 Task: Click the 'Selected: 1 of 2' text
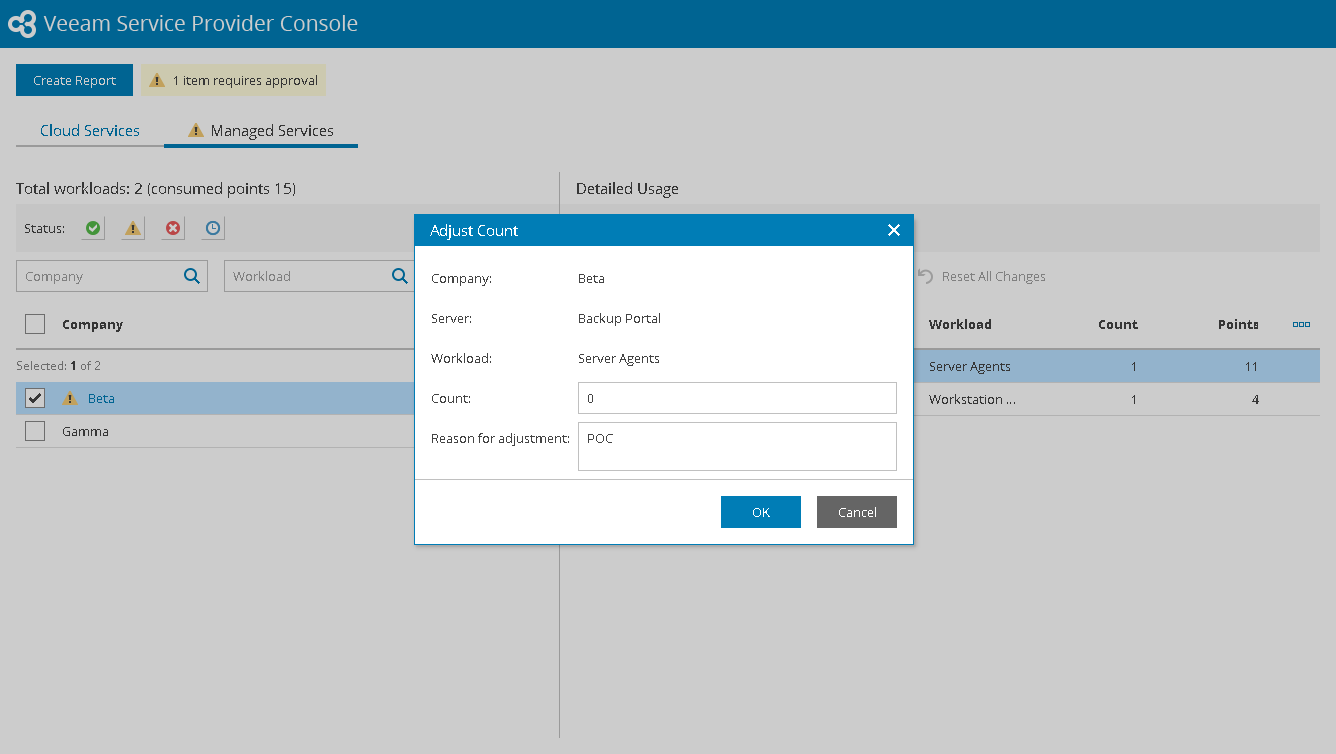58,366
